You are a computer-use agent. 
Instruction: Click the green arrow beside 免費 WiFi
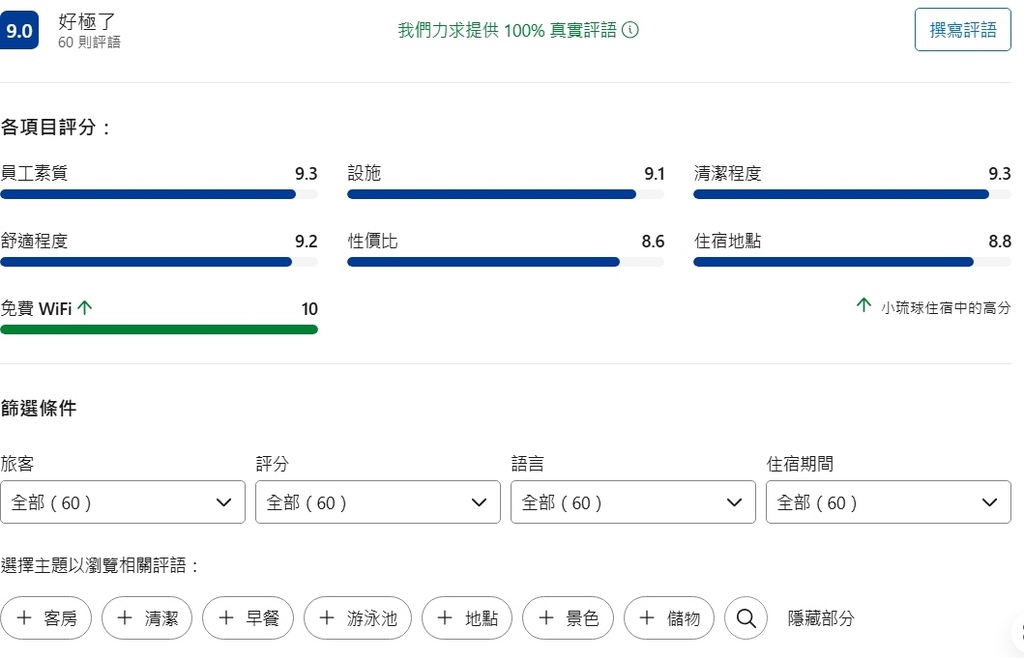(x=85, y=308)
